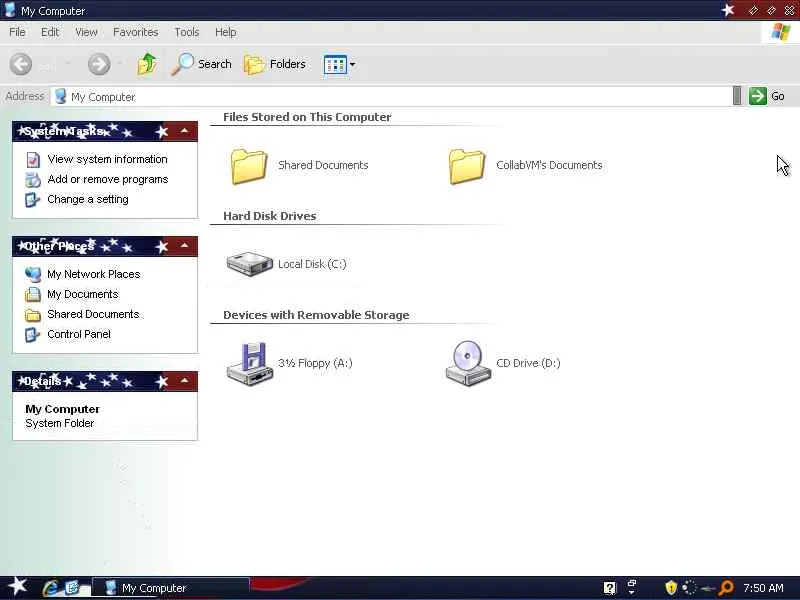This screenshot has height=600, width=800.
Task: Click the green Go button
Action: (x=766, y=96)
